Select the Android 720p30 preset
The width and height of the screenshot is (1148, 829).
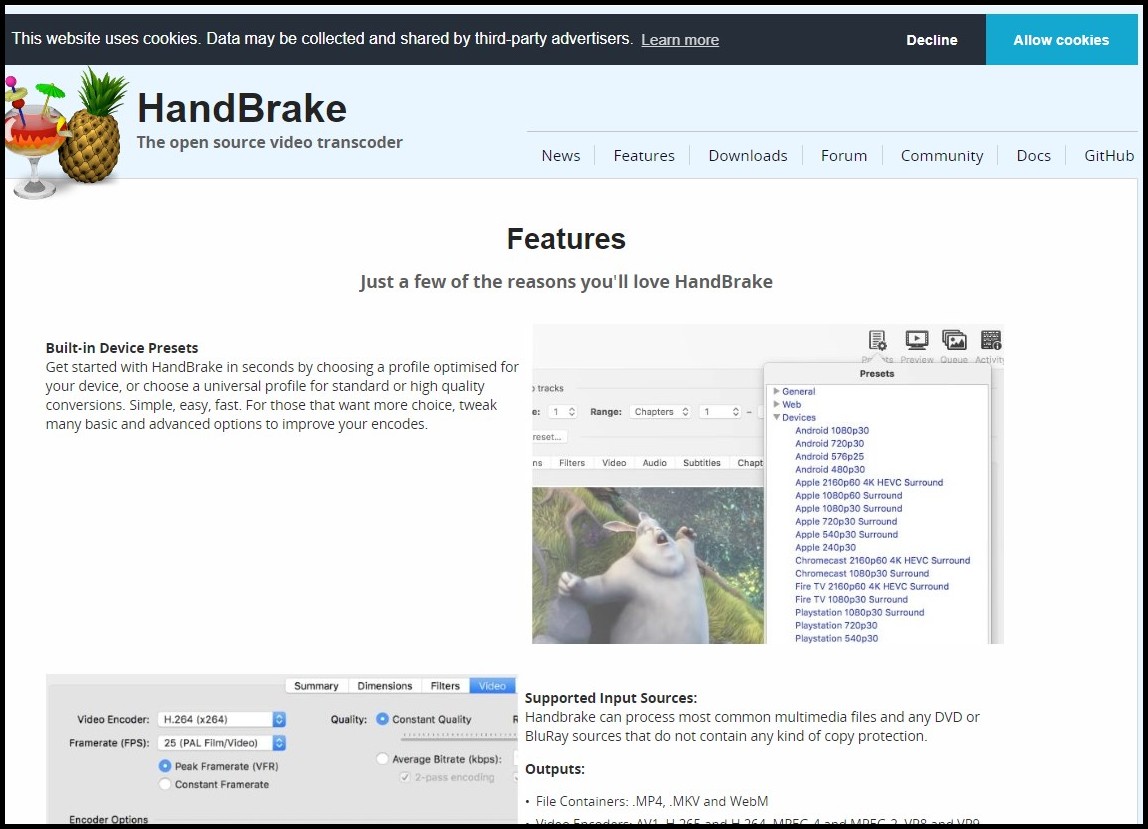(x=830, y=444)
